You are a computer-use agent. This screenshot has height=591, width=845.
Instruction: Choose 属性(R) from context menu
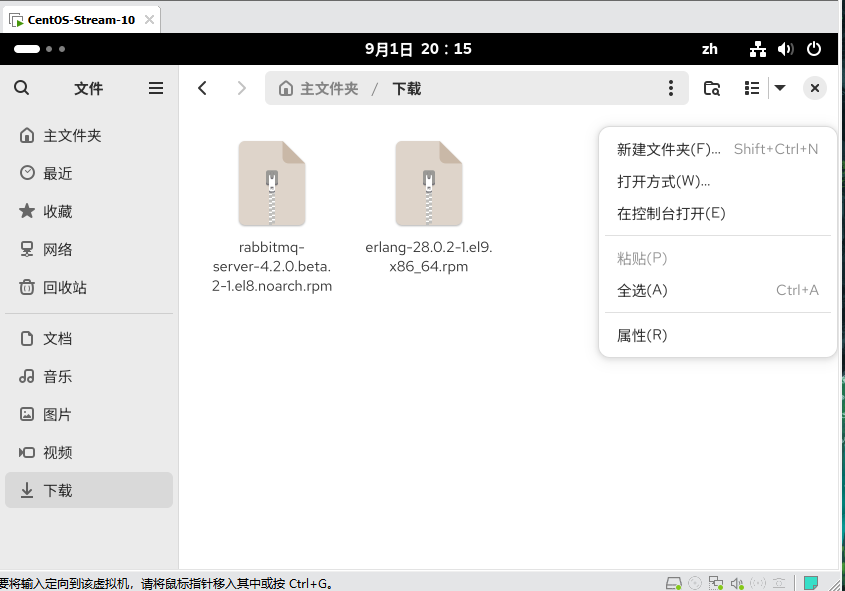[717, 335]
